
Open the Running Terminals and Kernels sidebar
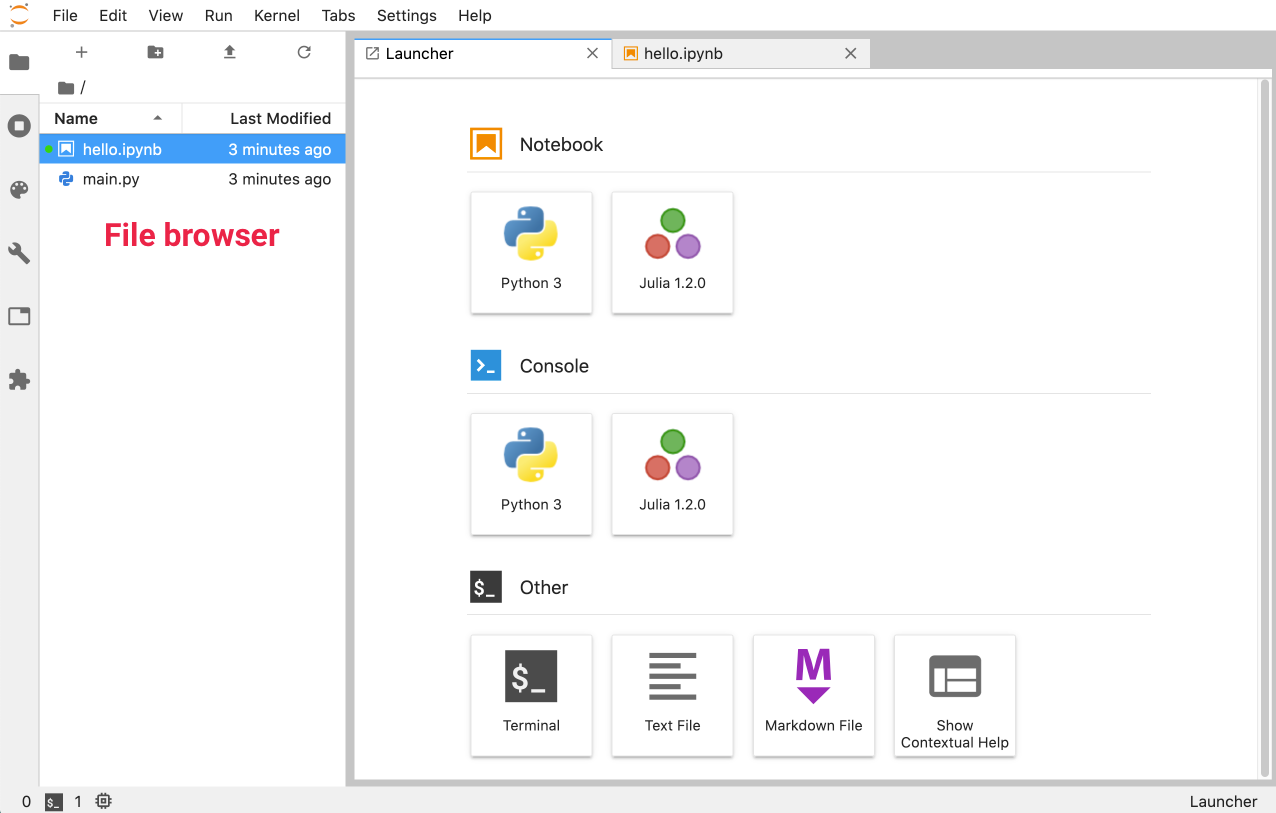19,126
